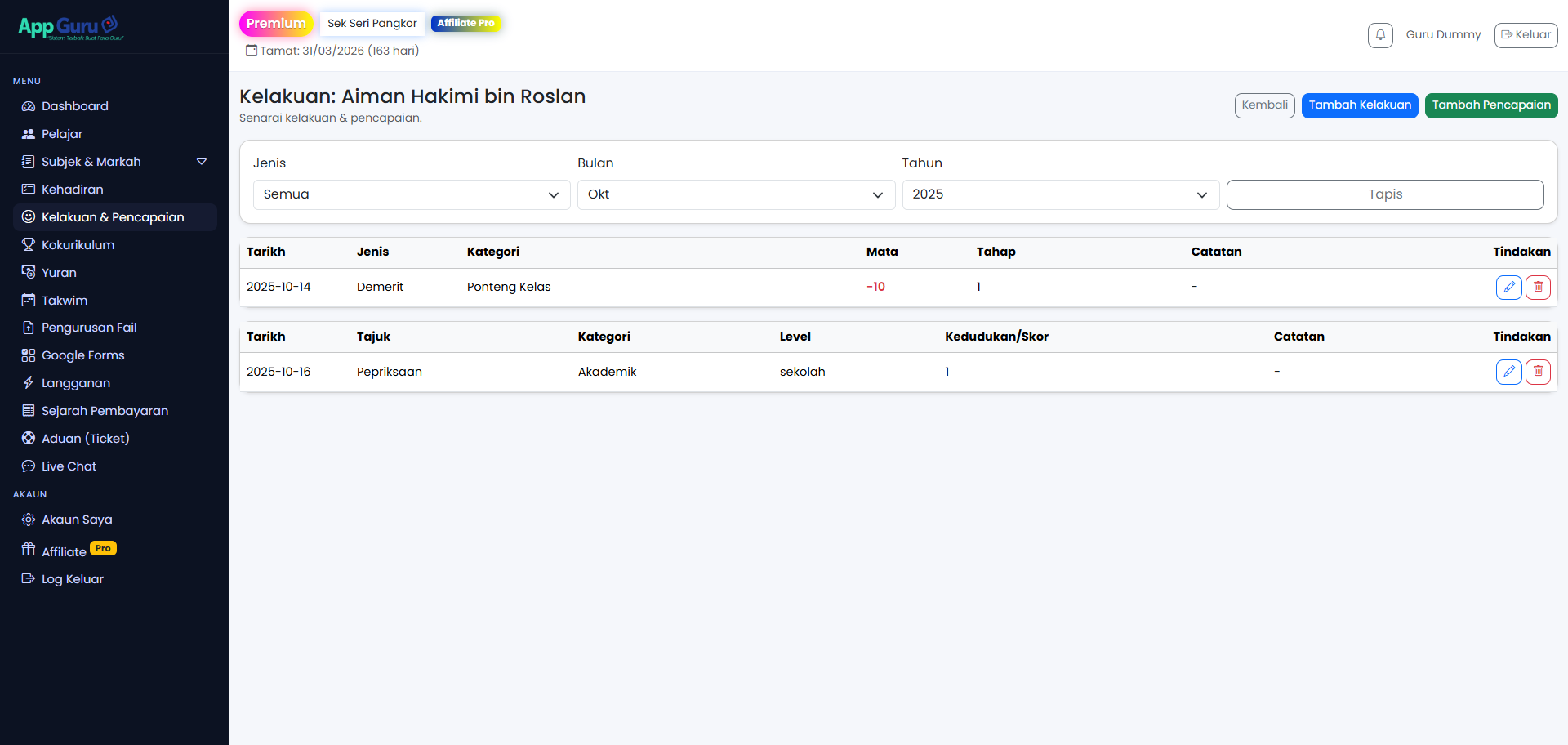Viewport: 1568px width, 745px height.
Task: Click the Keluar button in header
Action: pyautogui.click(x=1526, y=35)
